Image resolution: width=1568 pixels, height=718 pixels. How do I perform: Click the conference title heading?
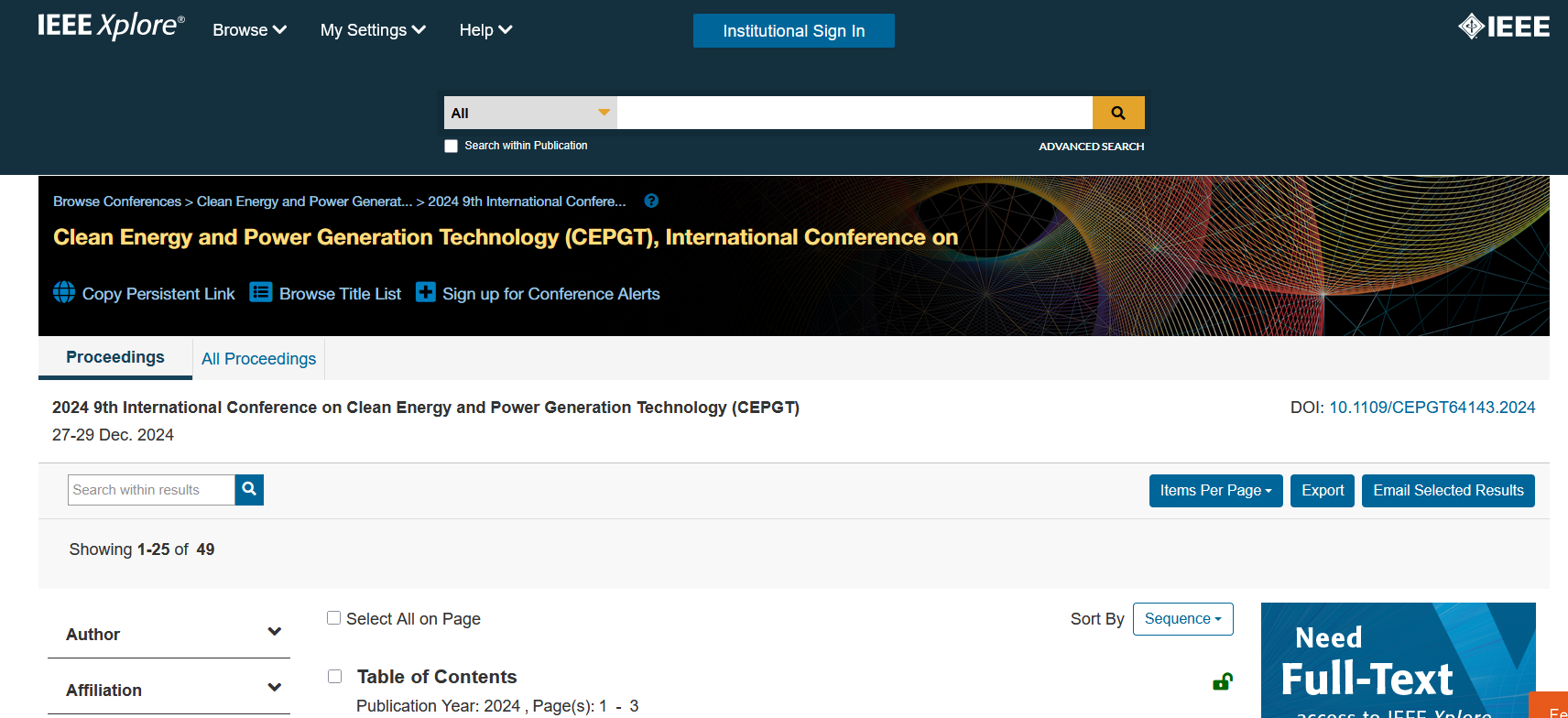[506, 237]
